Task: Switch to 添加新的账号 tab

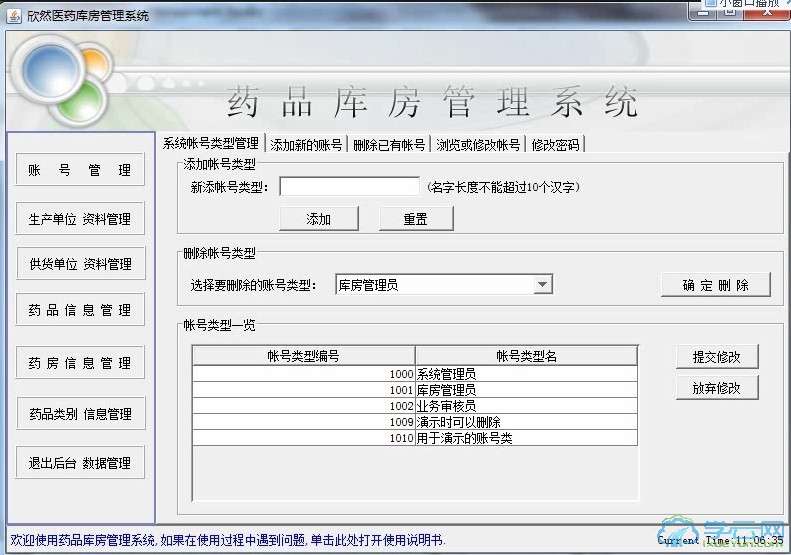Action: tap(306, 145)
